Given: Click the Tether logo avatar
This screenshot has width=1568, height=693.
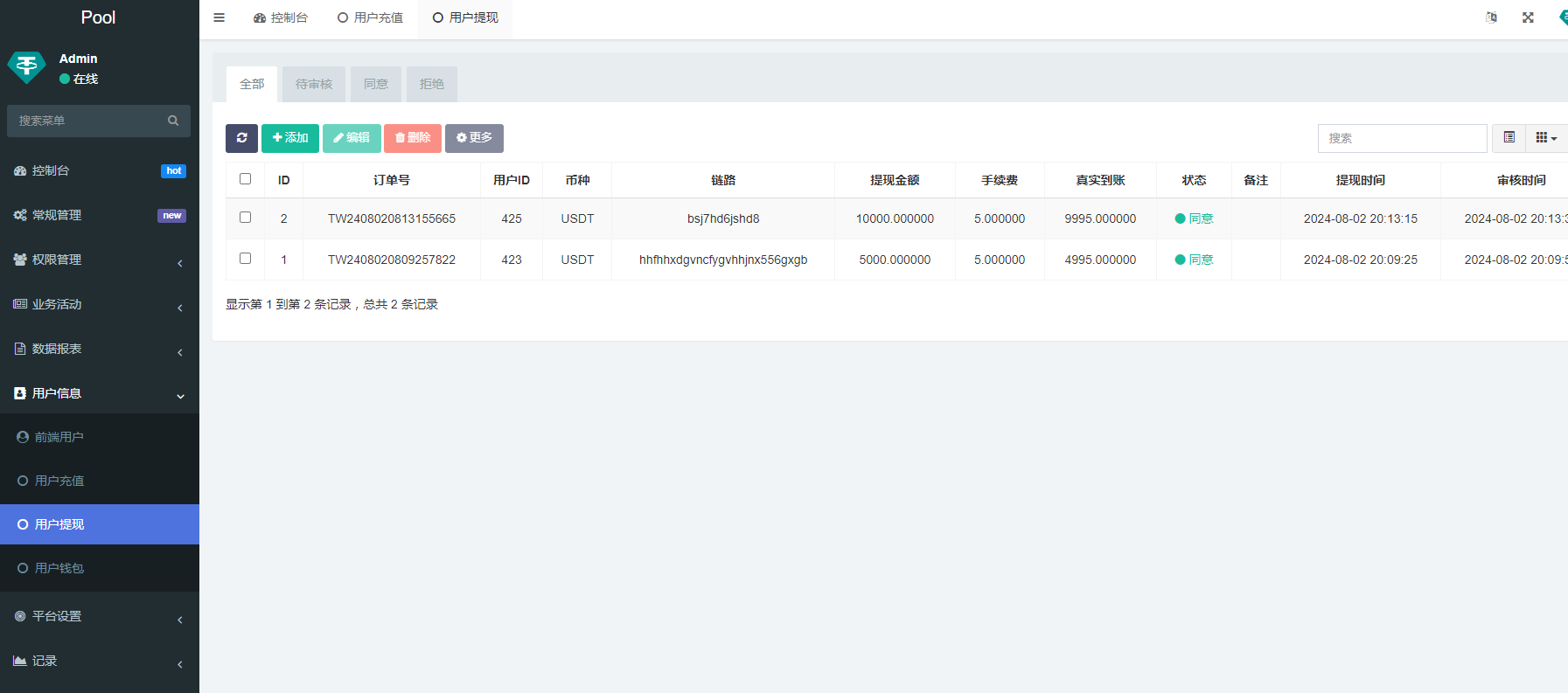Looking at the screenshot, I should (27, 67).
